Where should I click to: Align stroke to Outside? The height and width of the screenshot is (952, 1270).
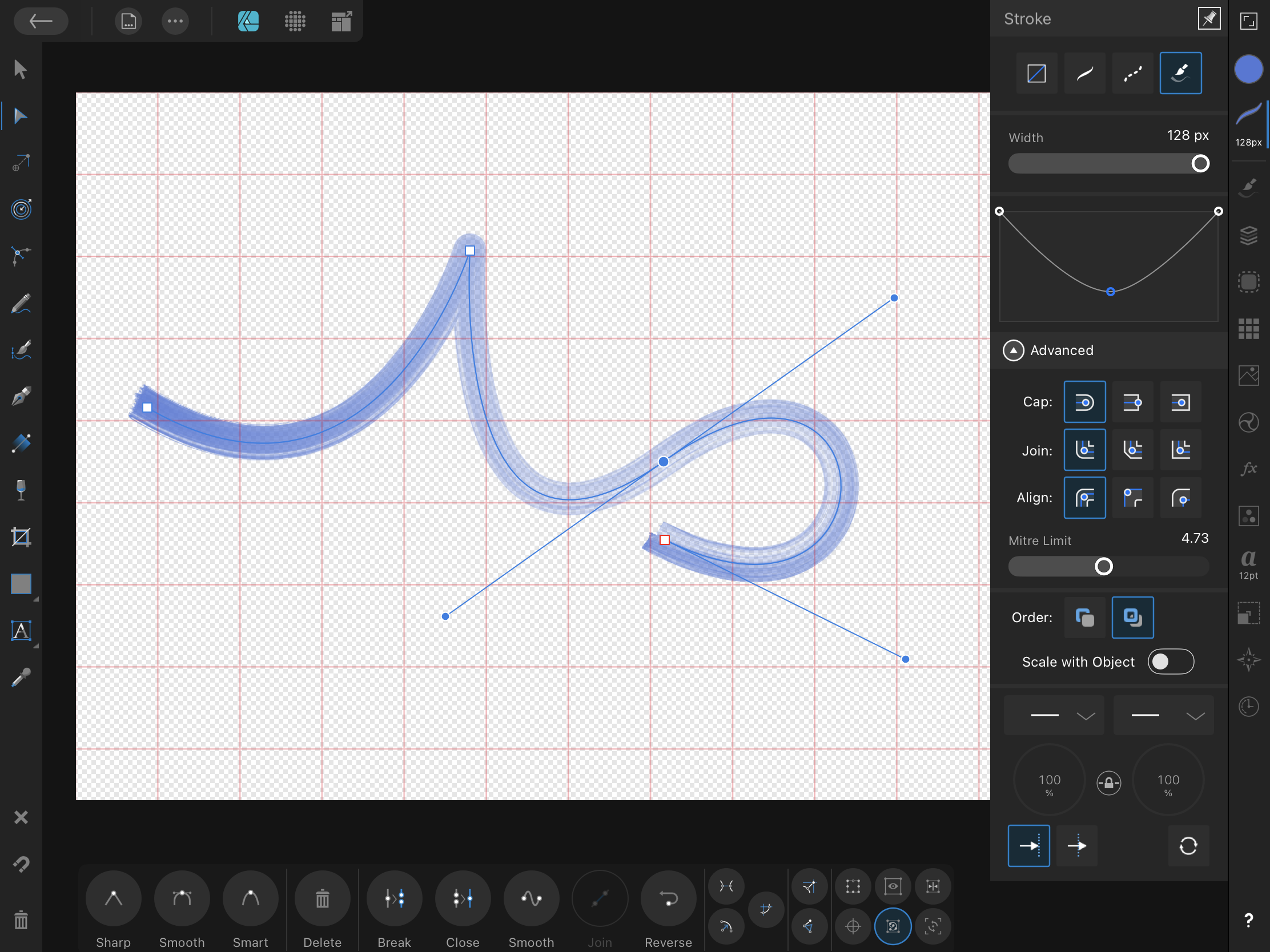click(1180, 498)
